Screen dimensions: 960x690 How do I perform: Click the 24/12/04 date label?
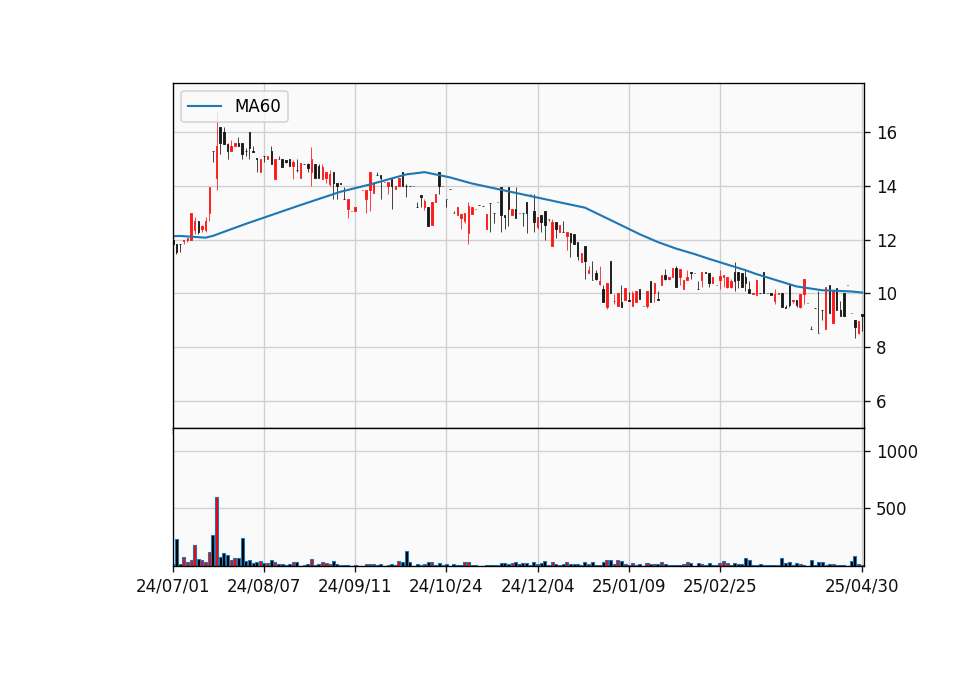click(538, 586)
